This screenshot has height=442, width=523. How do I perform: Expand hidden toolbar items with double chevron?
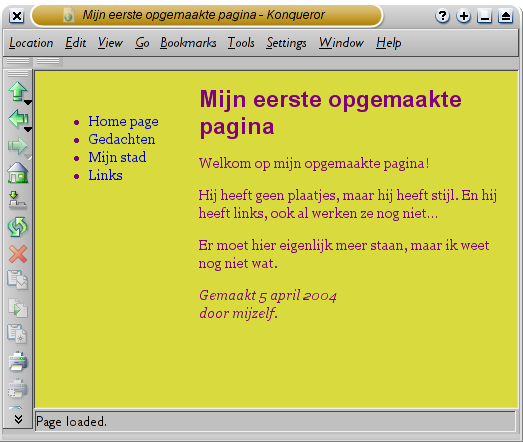point(18,419)
